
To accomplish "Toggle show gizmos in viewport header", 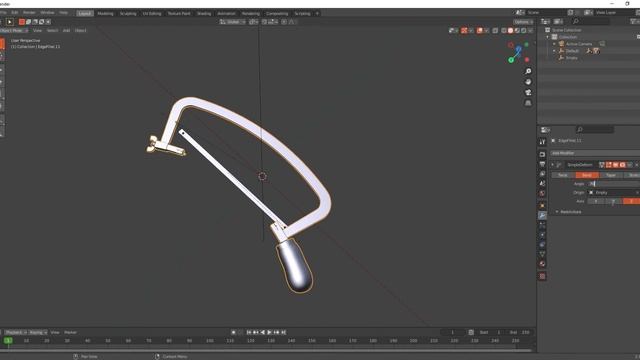I will [x=464, y=31].
